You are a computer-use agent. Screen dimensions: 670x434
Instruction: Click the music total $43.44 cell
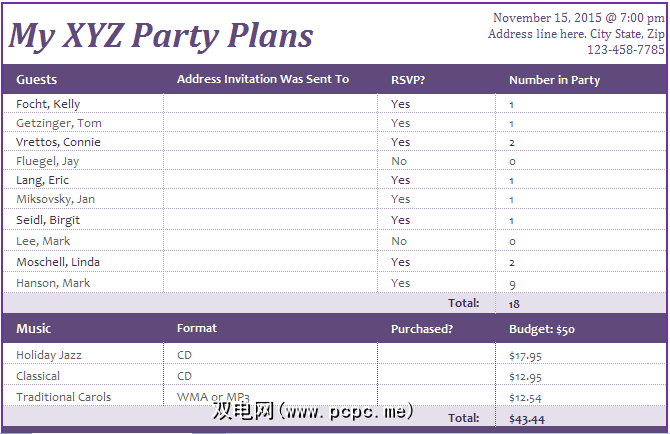coord(526,417)
